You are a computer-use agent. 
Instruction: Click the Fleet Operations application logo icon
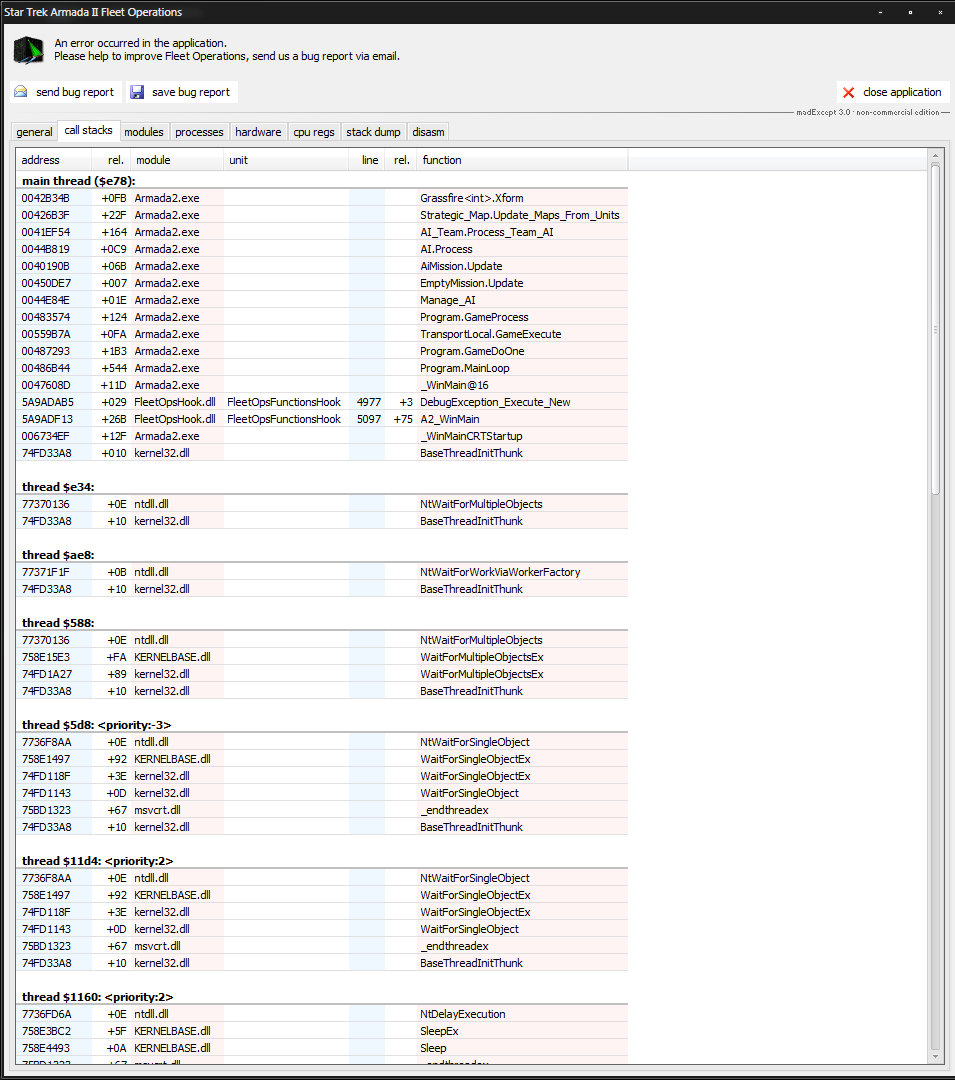pos(28,50)
